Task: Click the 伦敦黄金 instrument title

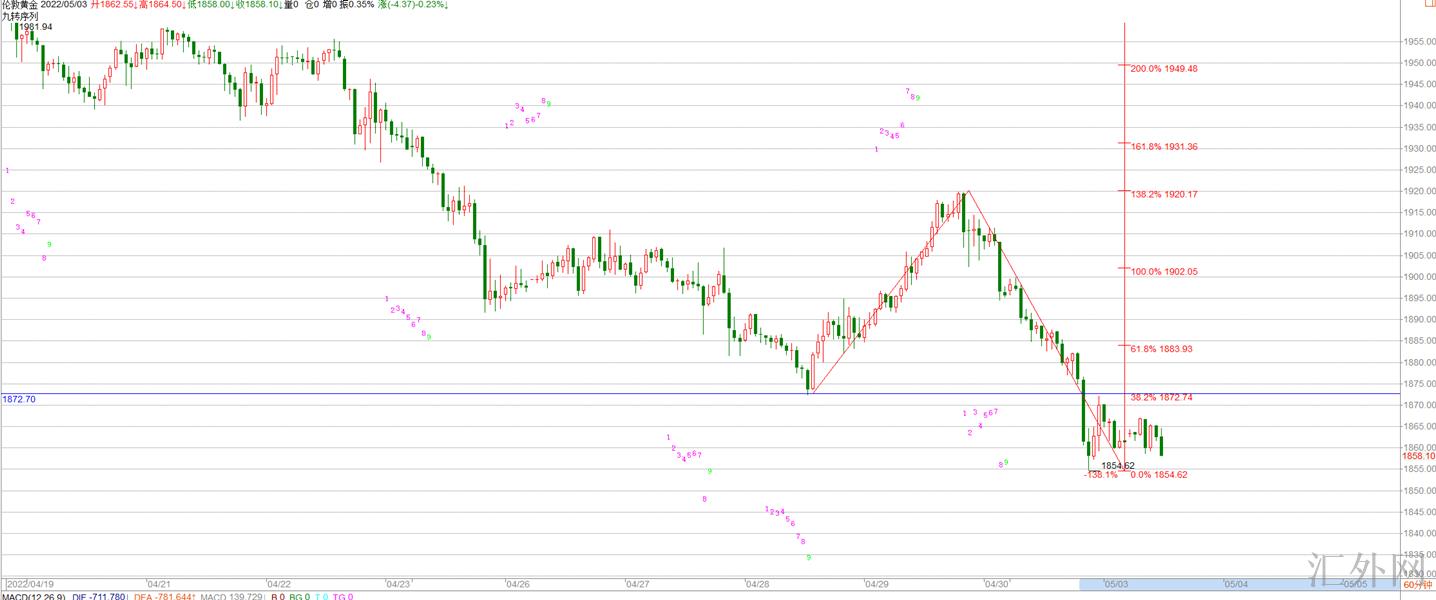Action: tap(19, 5)
